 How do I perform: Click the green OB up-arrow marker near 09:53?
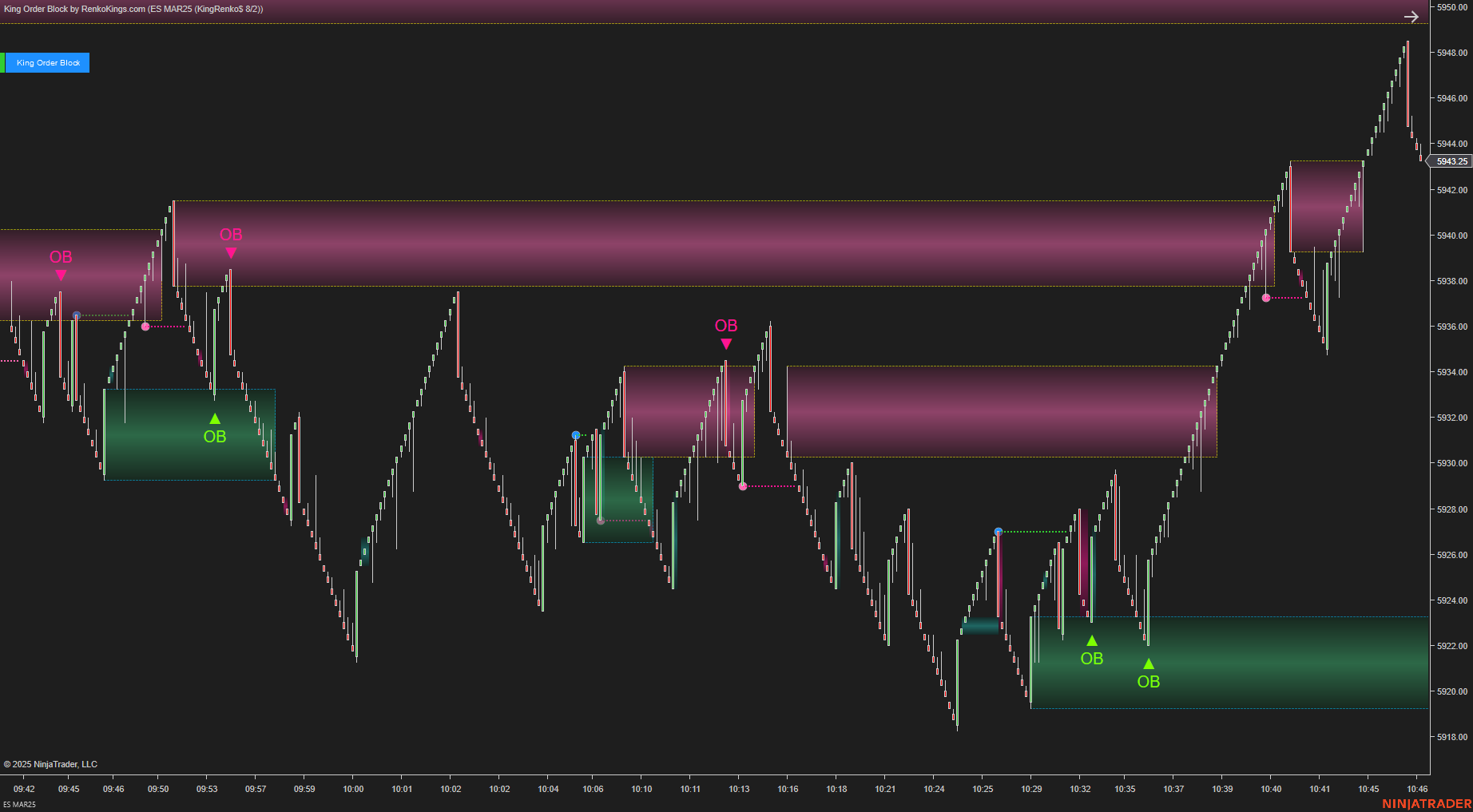coord(214,417)
